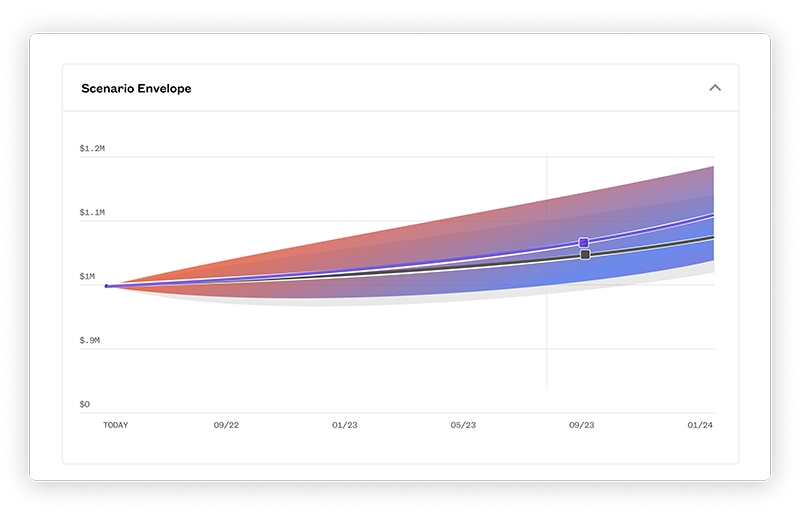Click the $1.2M y-axis label

click(x=93, y=149)
